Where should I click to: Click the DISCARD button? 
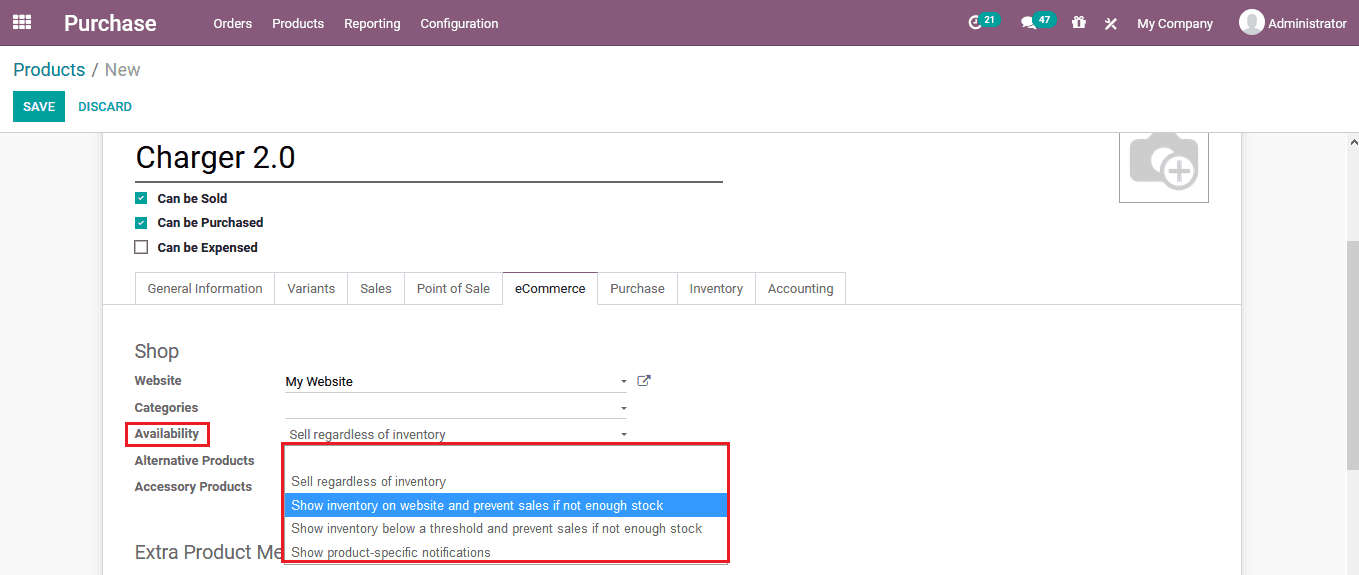pos(105,106)
